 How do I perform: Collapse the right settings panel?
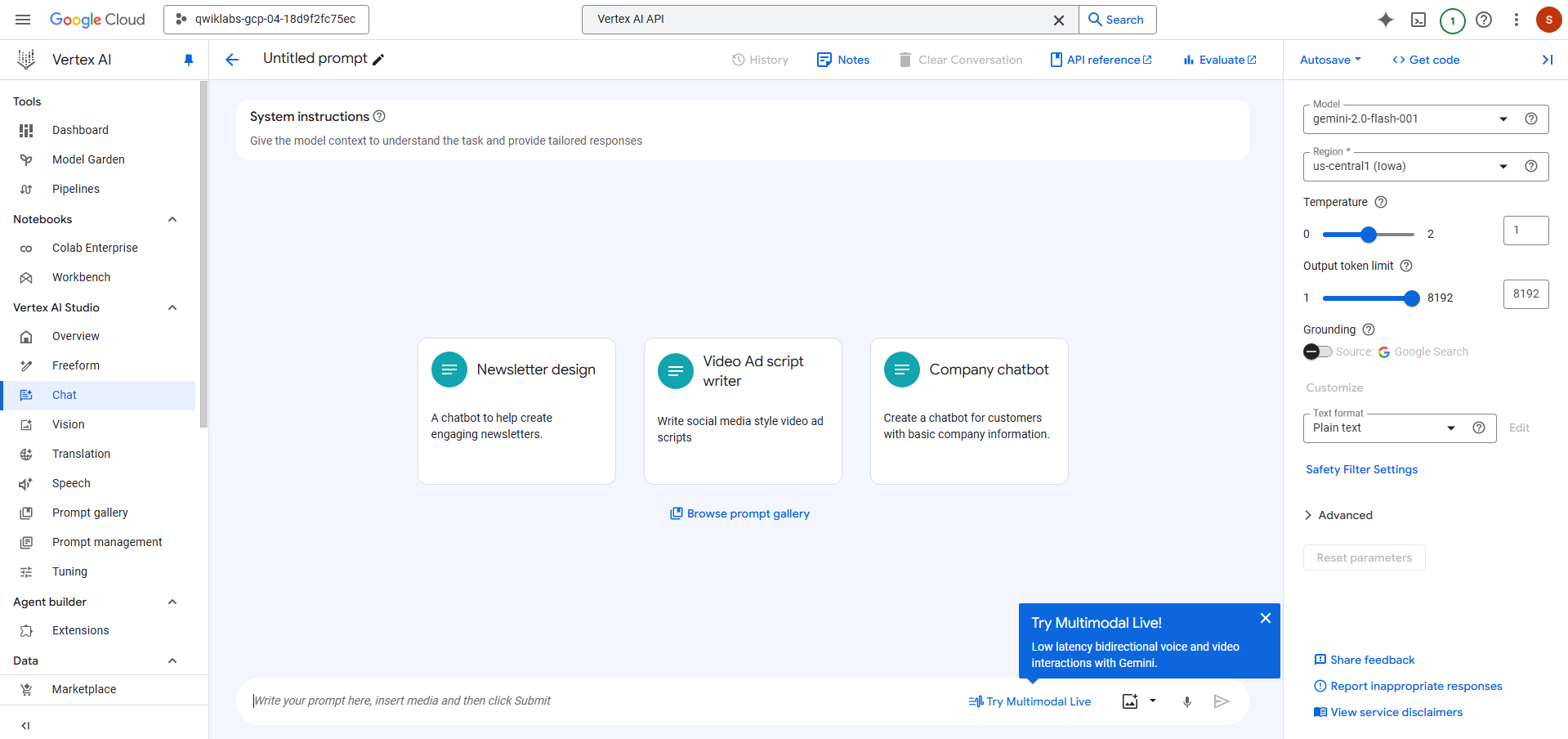(1547, 60)
